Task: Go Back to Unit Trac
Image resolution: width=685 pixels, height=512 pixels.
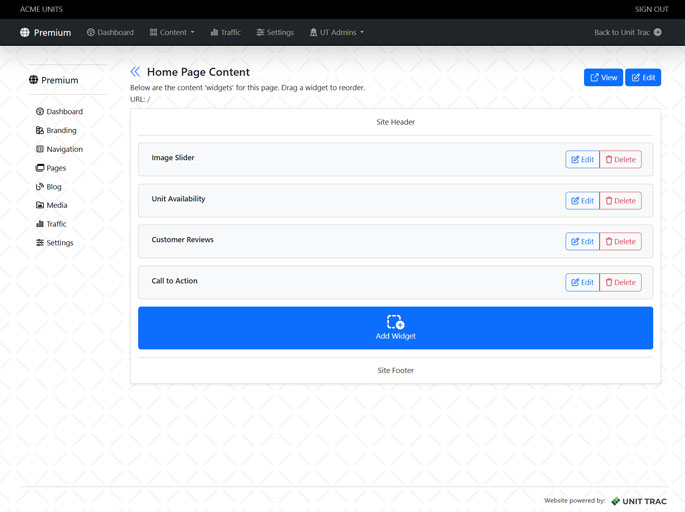Action: [627, 33]
